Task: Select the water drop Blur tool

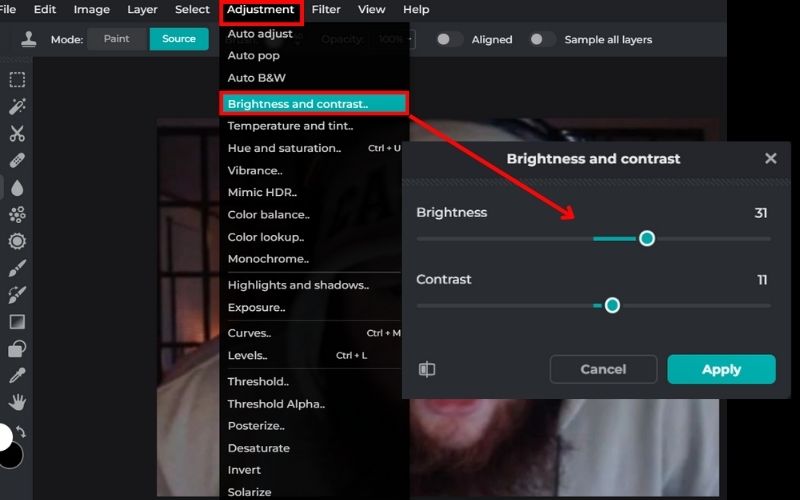Action: (x=17, y=188)
